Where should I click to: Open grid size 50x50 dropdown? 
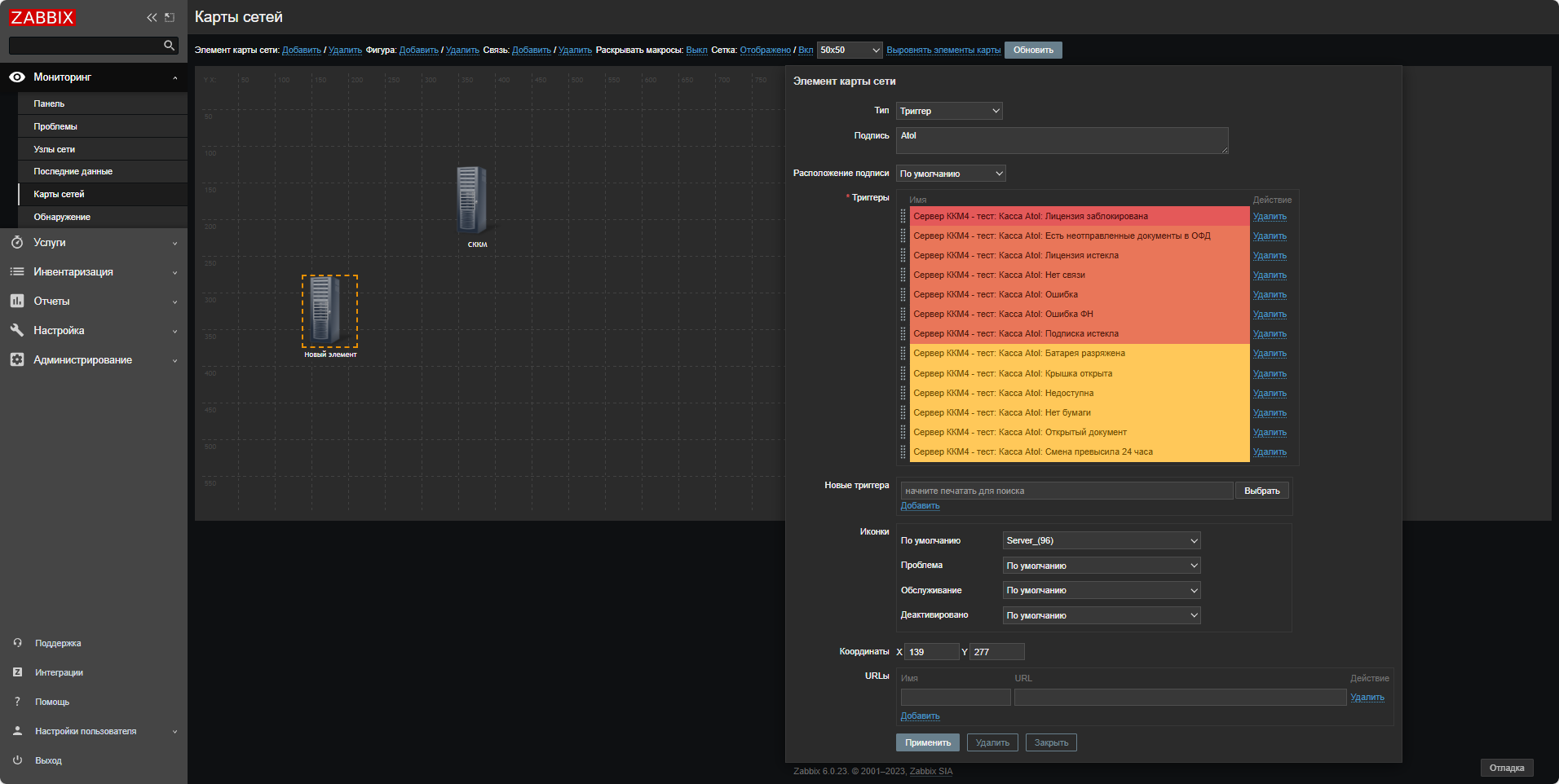pos(850,51)
